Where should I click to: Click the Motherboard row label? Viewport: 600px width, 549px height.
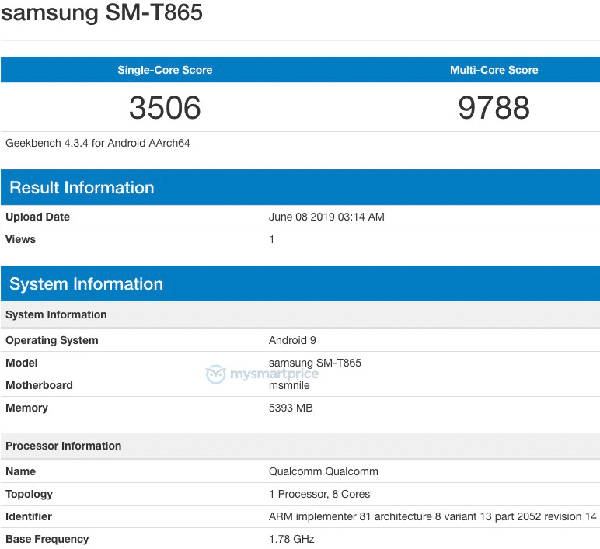point(39,385)
